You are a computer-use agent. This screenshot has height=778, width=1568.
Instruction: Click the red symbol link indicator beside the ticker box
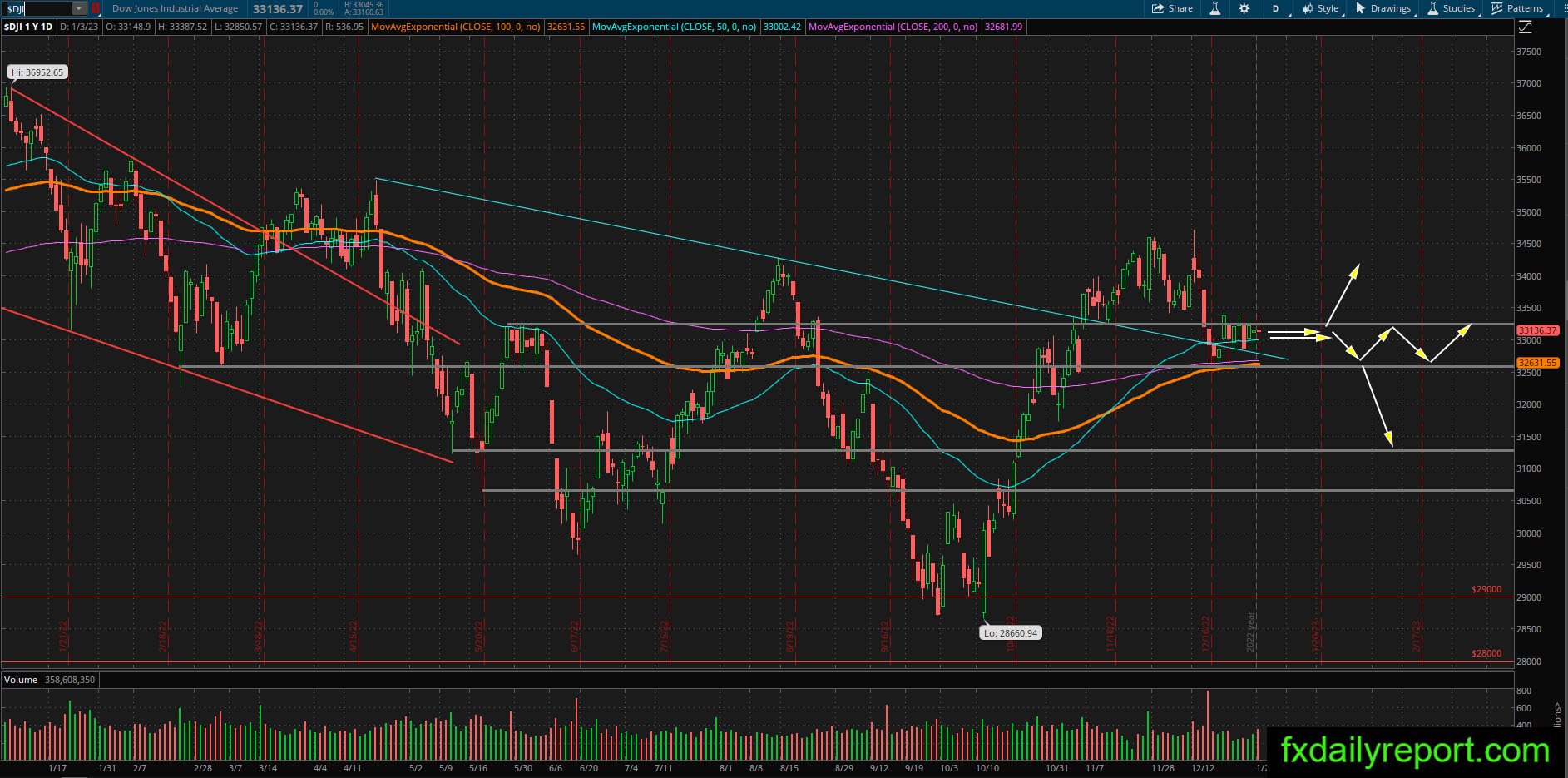coord(96,8)
